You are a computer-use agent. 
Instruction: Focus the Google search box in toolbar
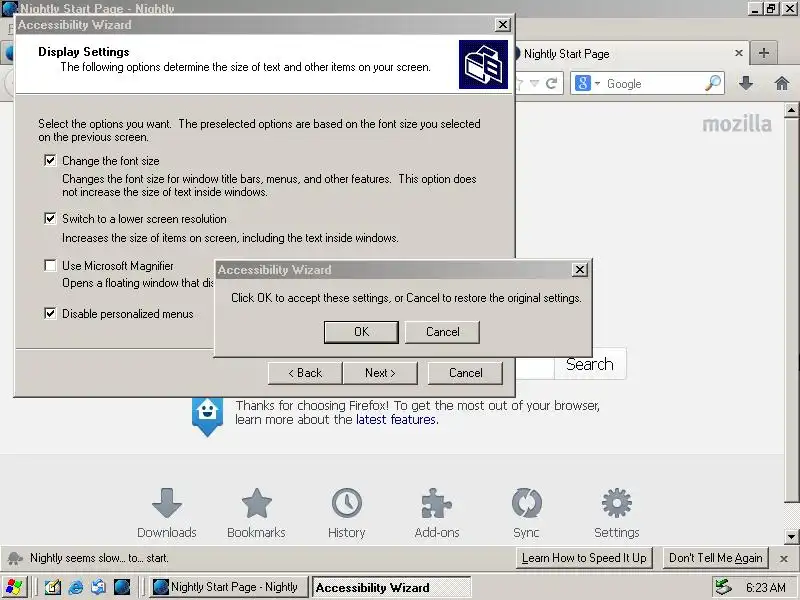click(x=653, y=84)
